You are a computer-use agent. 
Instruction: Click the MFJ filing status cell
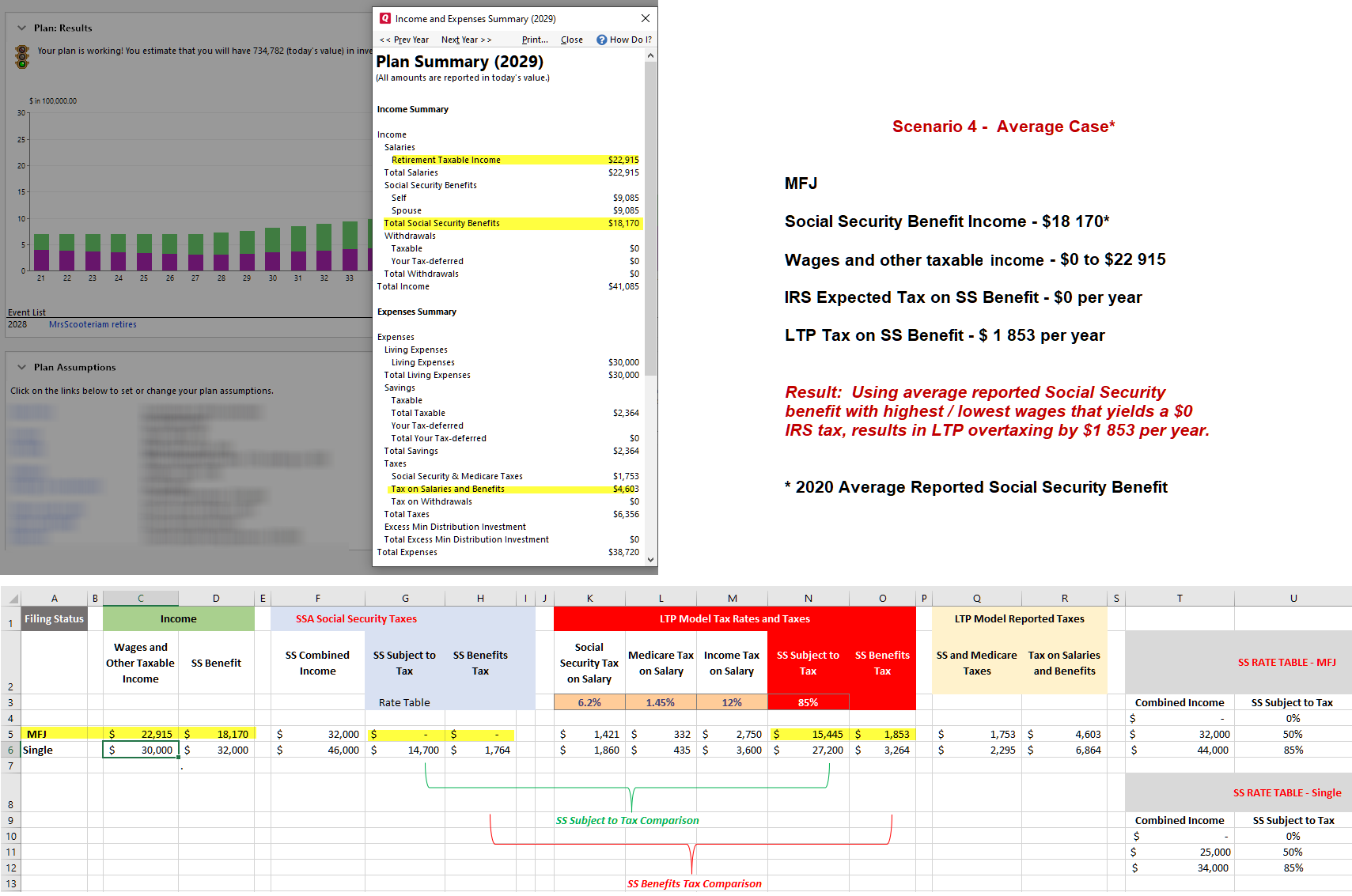coord(54,734)
